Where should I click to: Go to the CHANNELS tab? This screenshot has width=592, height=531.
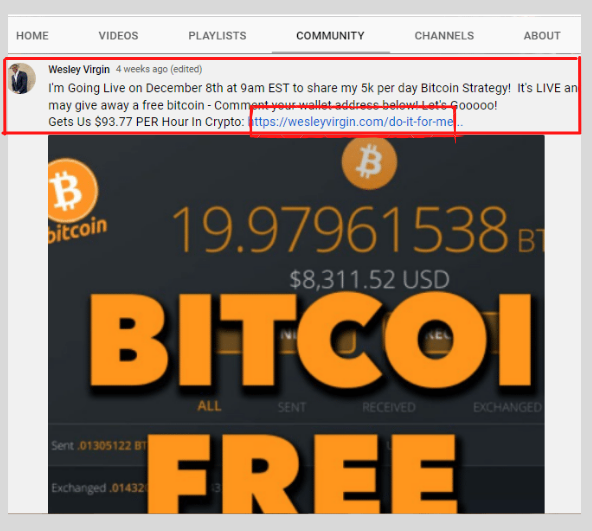click(444, 36)
